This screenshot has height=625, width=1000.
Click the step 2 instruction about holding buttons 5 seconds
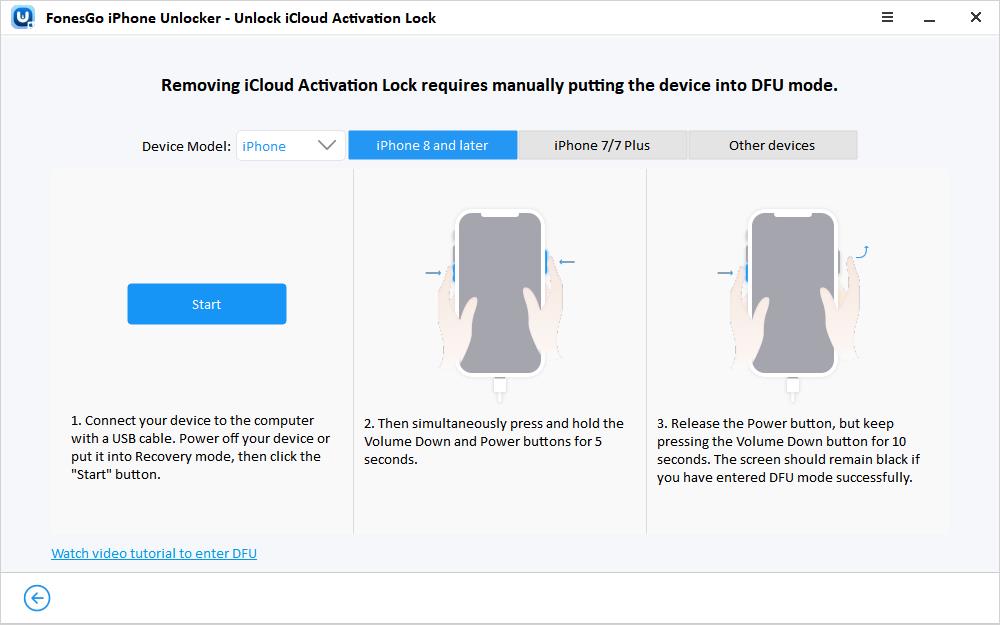494,441
